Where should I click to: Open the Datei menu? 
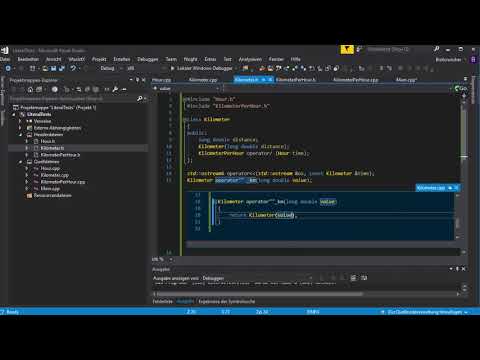click(x=5, y=59)
